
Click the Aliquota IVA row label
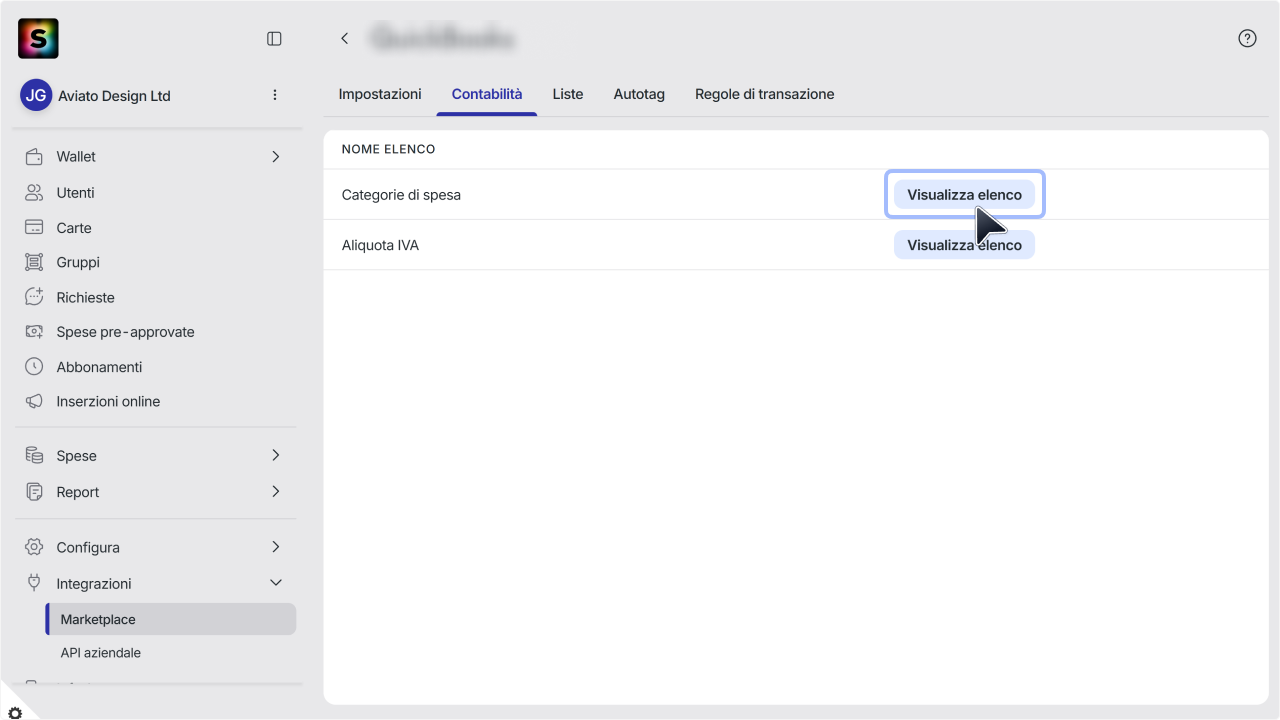[380, 245]
